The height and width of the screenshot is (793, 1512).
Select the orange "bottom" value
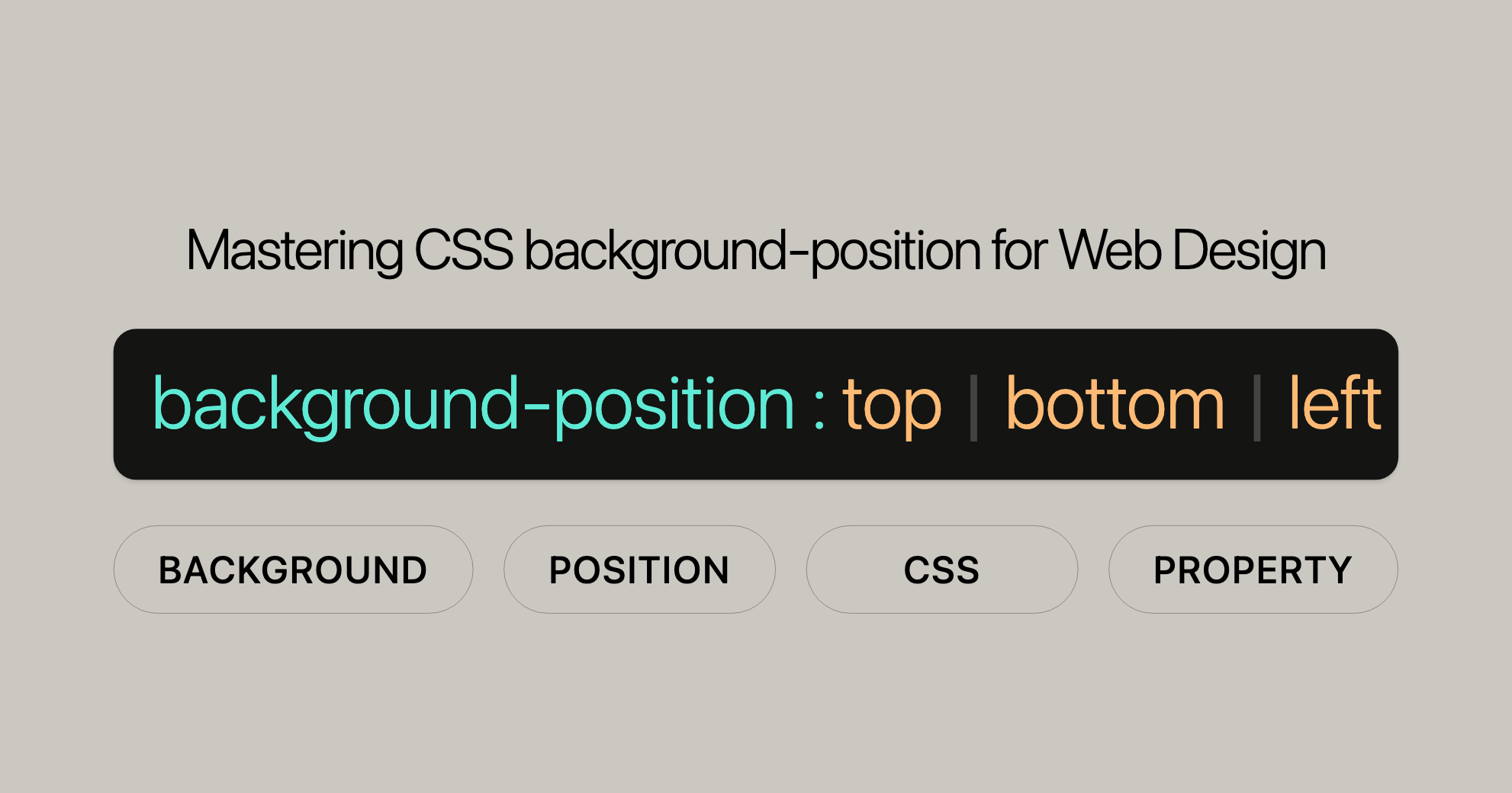click(x=1115, y=405)
